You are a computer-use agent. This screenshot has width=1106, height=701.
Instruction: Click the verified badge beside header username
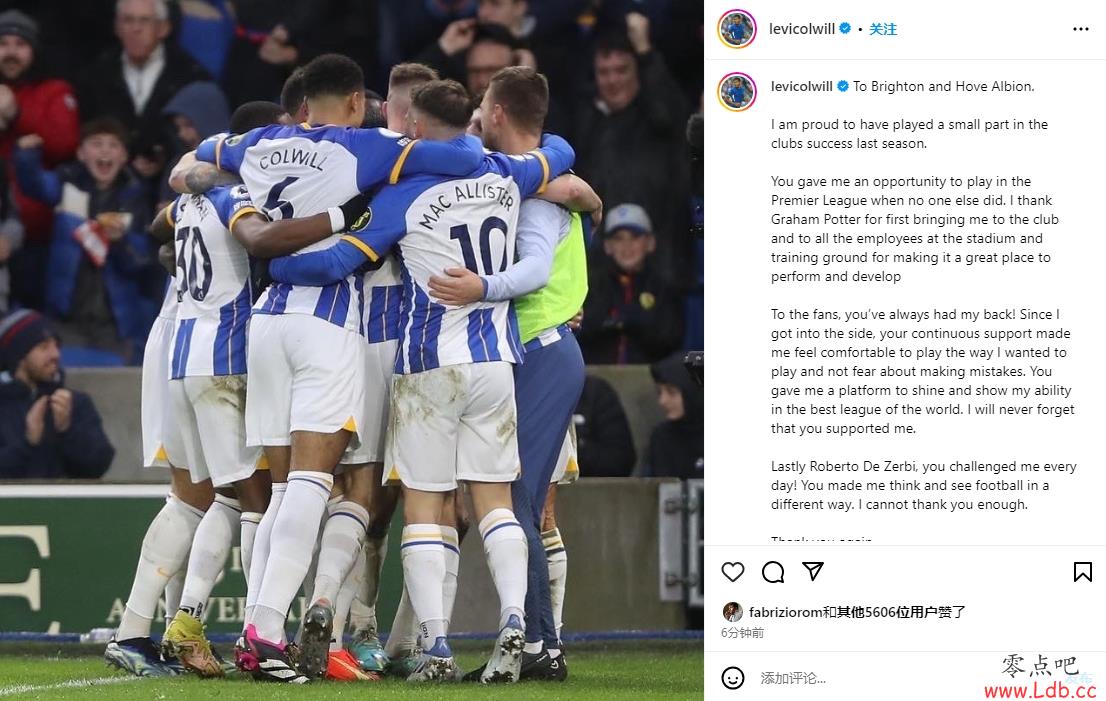pos(844,28)
